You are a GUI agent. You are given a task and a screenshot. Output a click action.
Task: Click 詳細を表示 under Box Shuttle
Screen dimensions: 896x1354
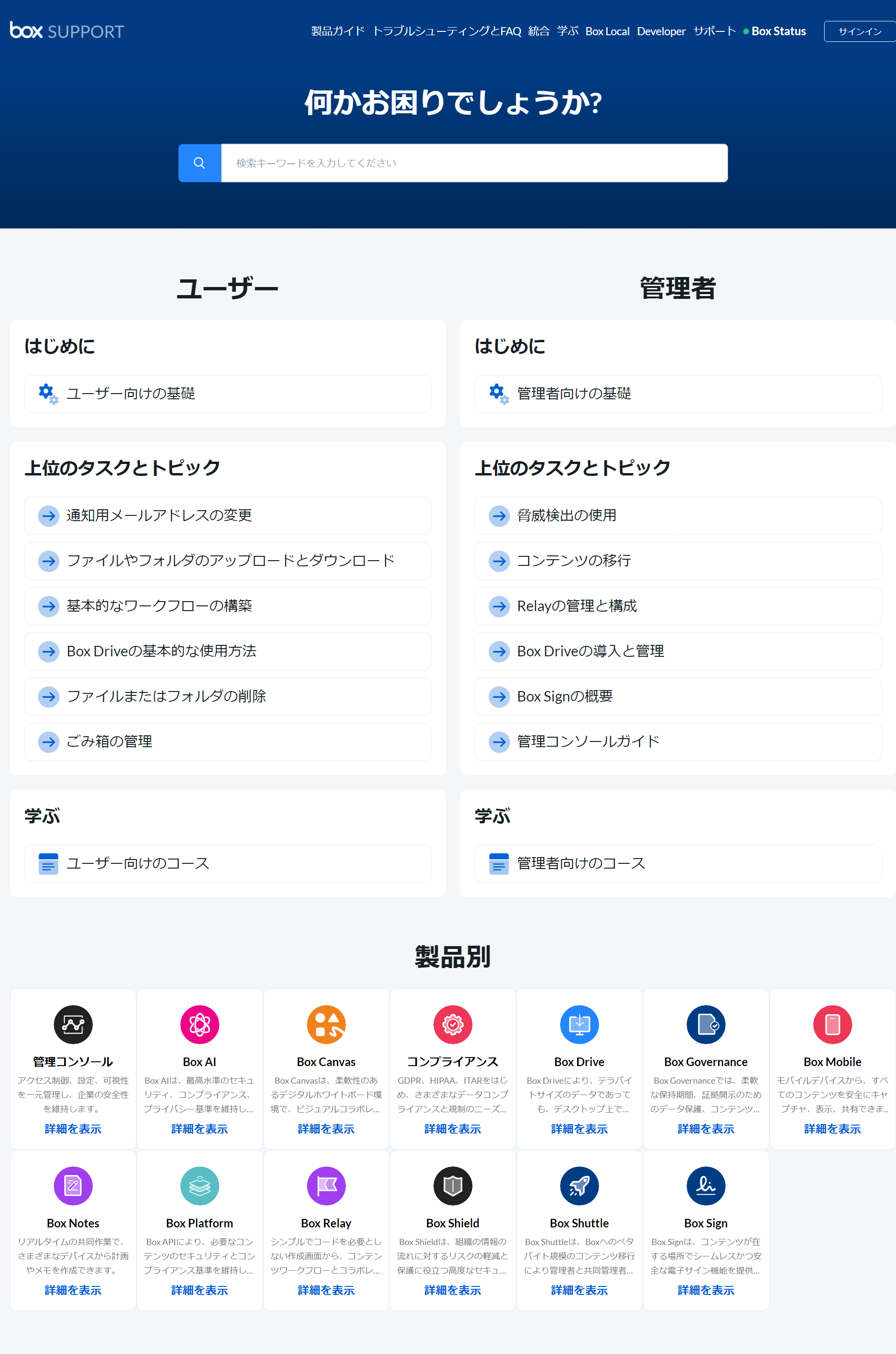point(580,1290)
